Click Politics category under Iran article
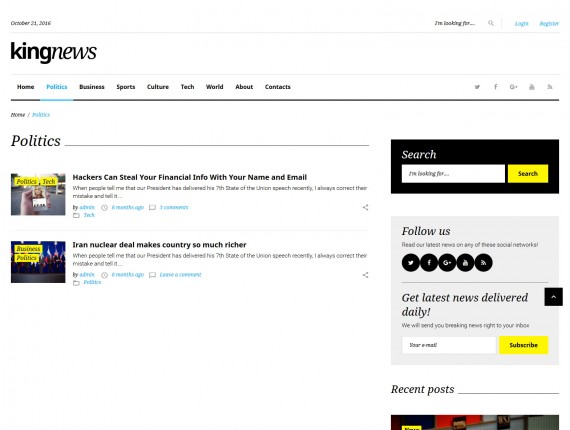 point(92,282)
